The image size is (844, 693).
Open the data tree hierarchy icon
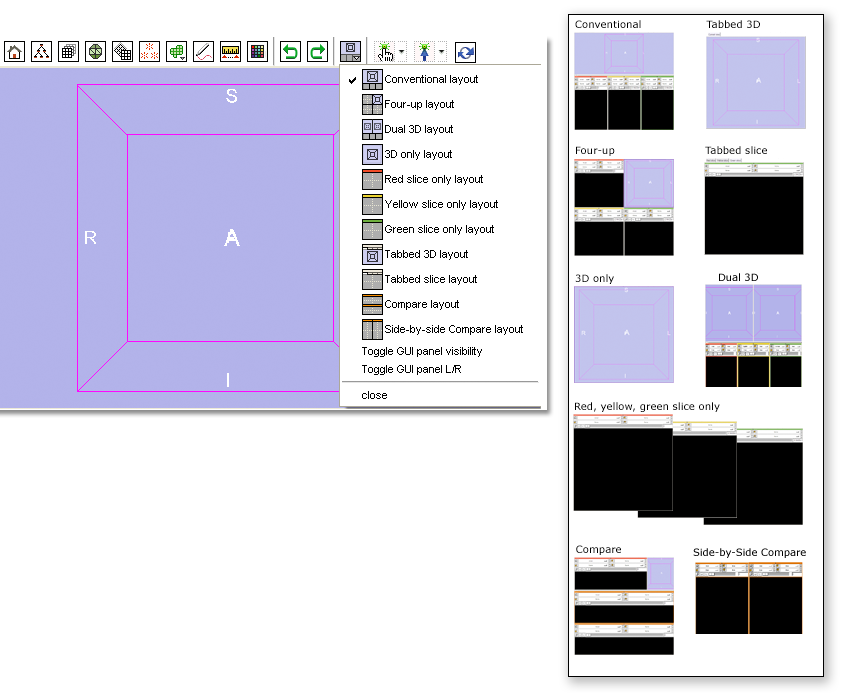41,52
